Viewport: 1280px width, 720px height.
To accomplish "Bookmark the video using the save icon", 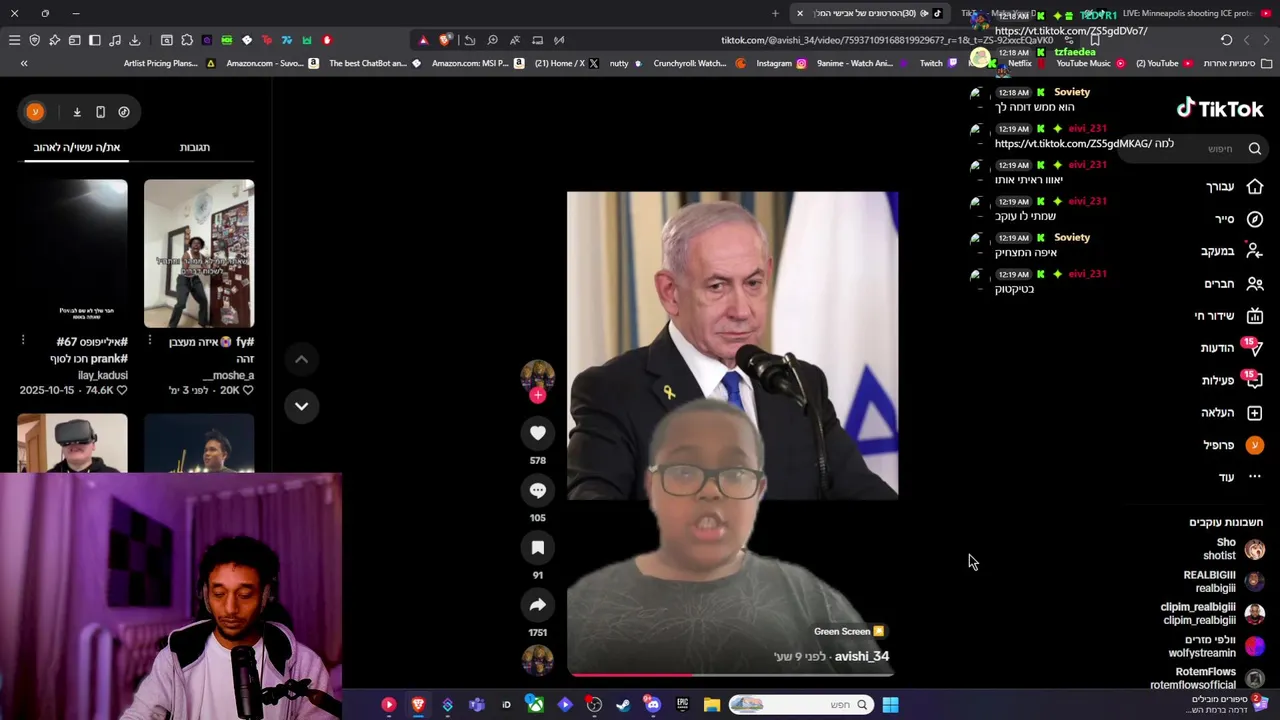I will click(538, 547).
